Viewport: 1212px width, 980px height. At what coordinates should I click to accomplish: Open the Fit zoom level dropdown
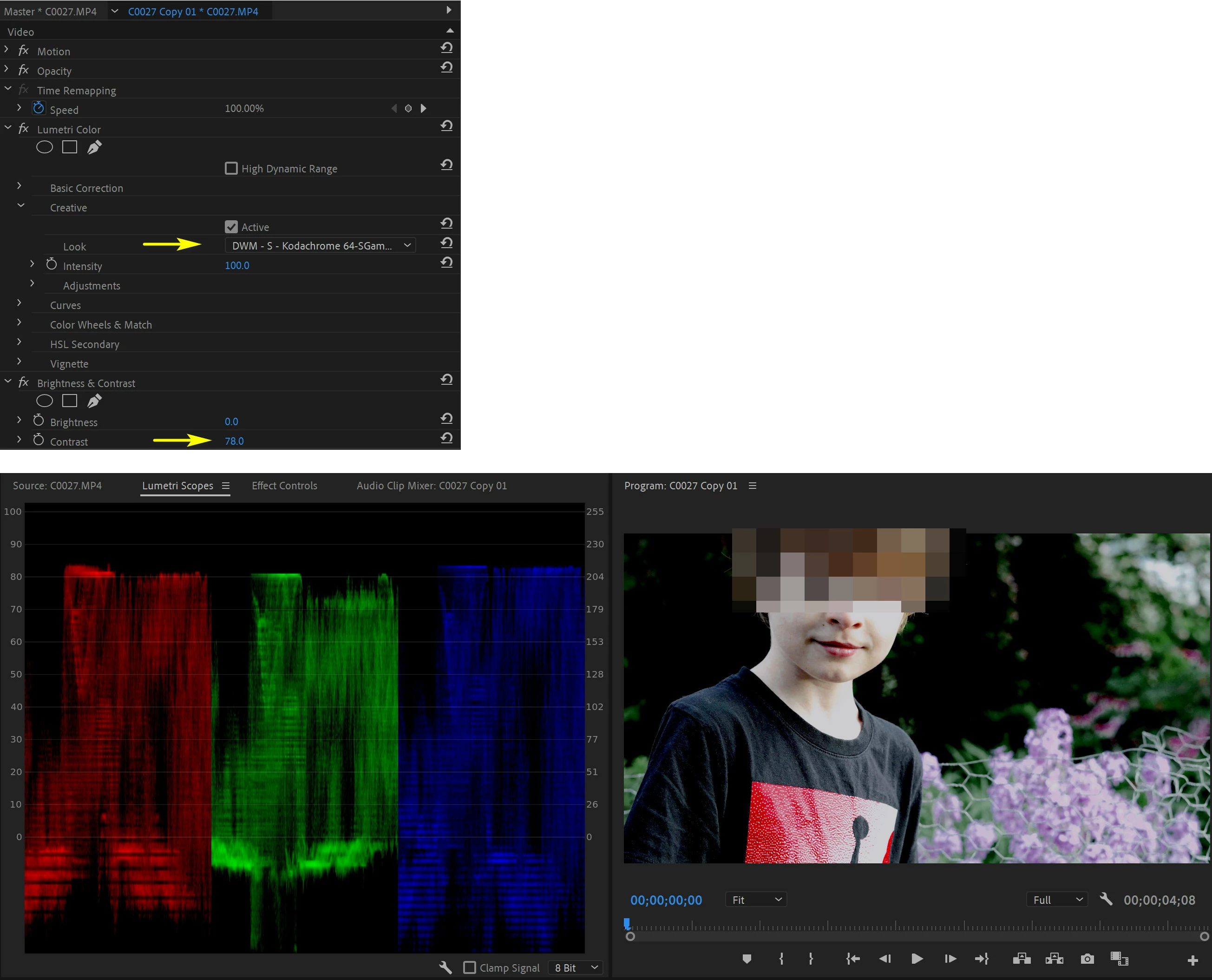click(x=755, y=900)
